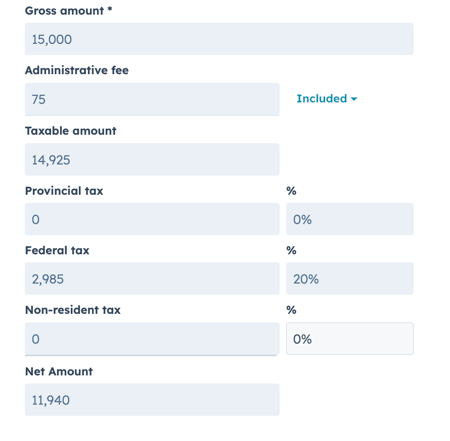Click the Taxable amount label

pos(71,131)
